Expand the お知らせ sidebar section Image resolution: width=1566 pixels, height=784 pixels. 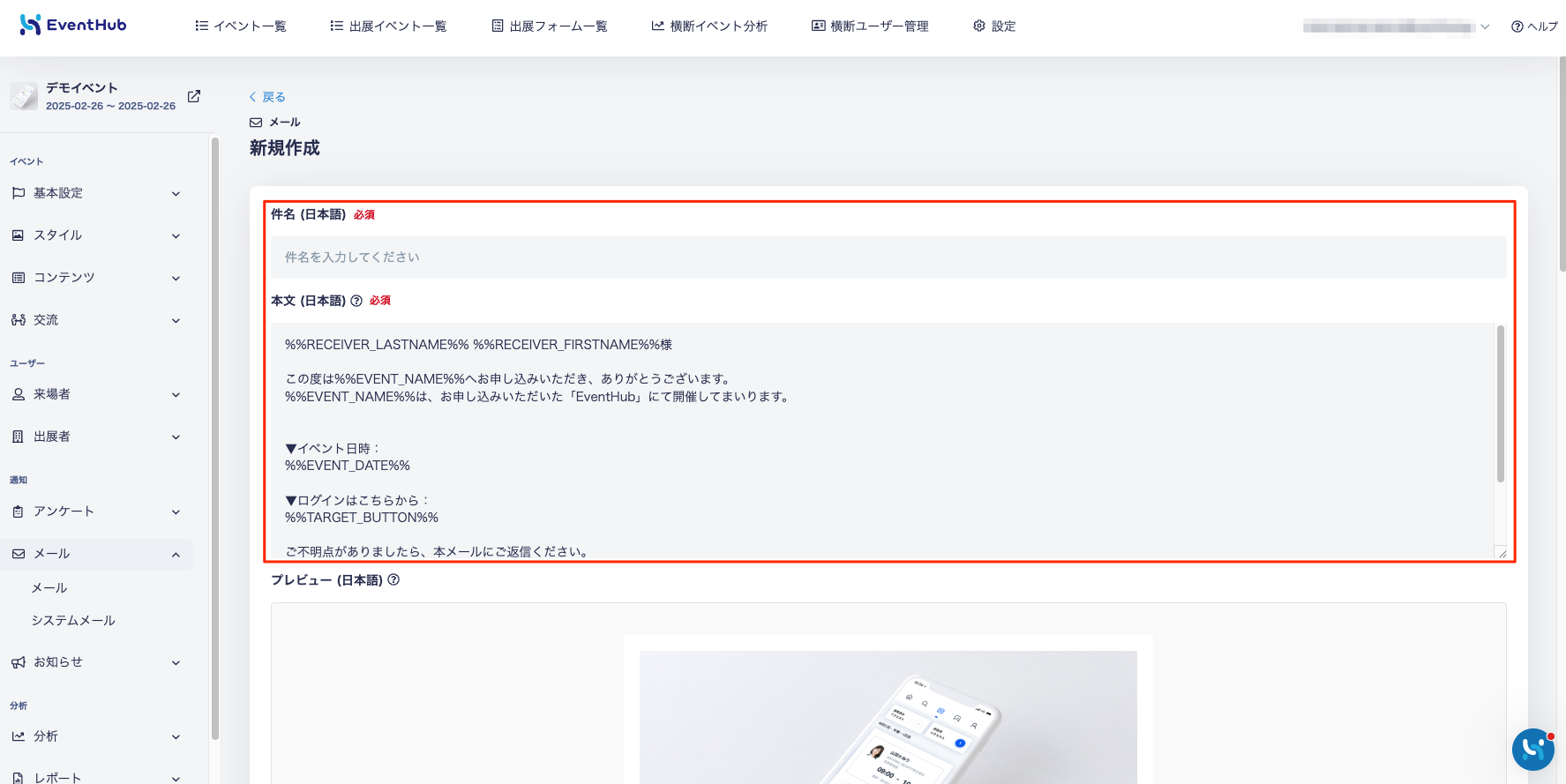tap(97, 662)
